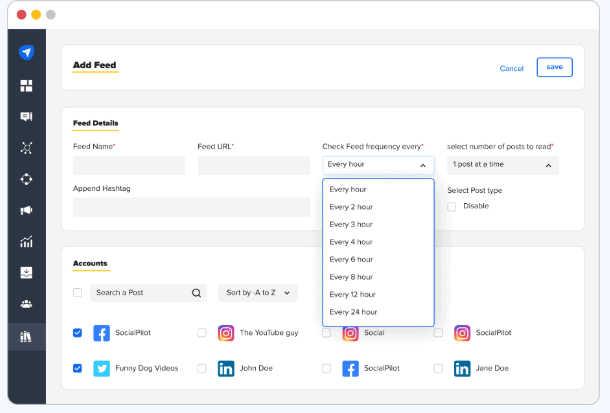Screen dimensions: 610x413
Task: Click the save button
Action: pos(554,67)
